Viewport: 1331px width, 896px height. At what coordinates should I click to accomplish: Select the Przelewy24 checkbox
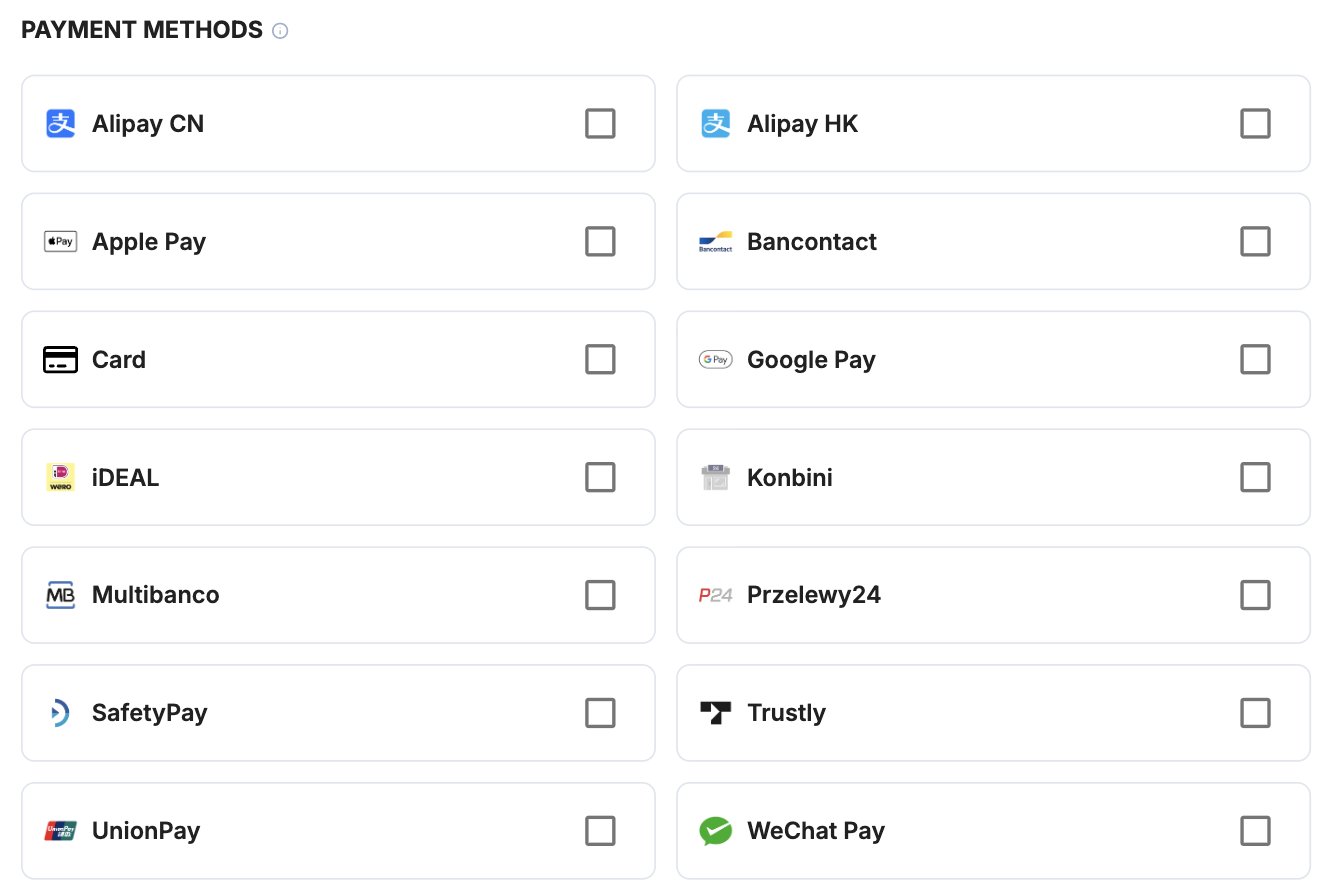click(x=1255, y=595)
